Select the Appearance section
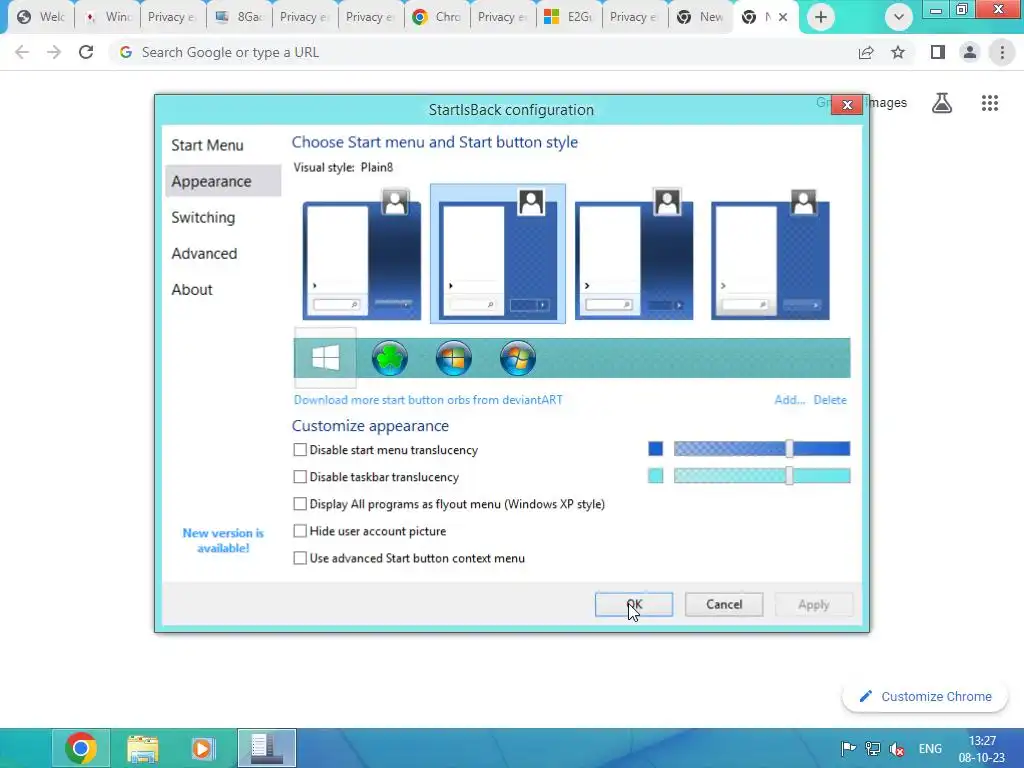 coord(223,181)
